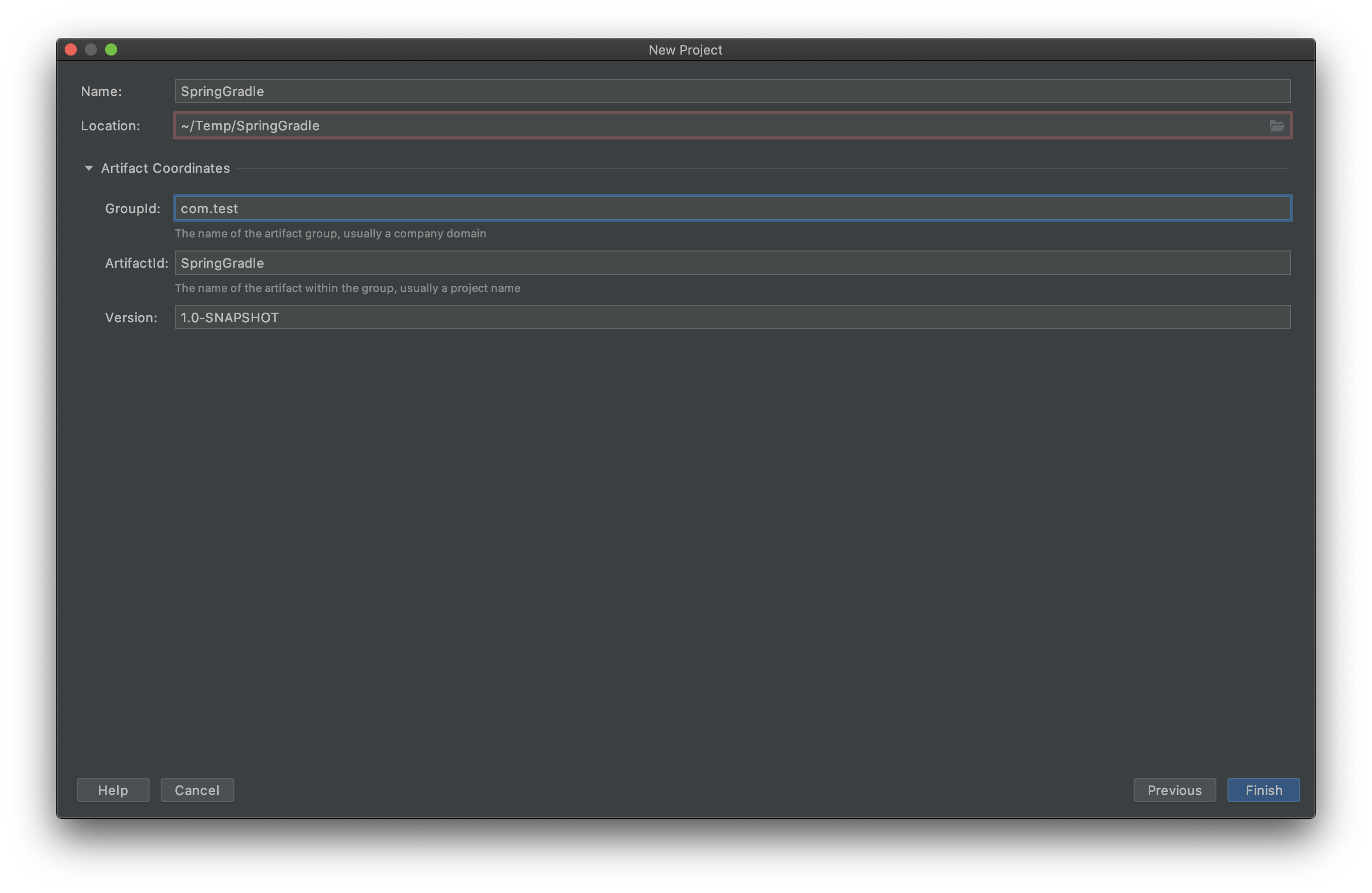Click the Artifact Coordinates section heading
1372x893 pixels.
(166, 168)
